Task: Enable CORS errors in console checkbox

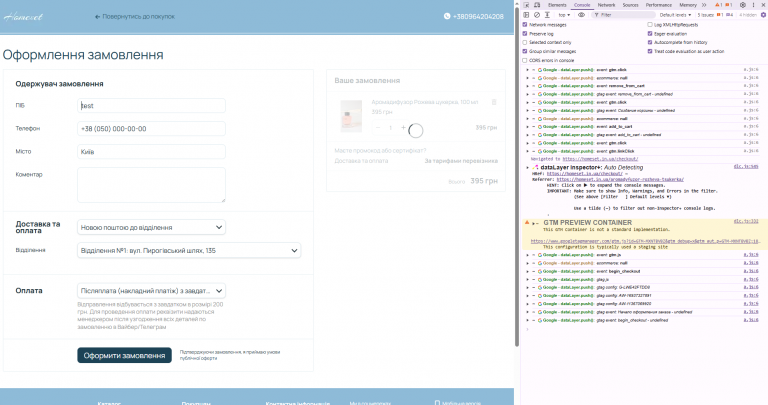Action: click(525, 61)
